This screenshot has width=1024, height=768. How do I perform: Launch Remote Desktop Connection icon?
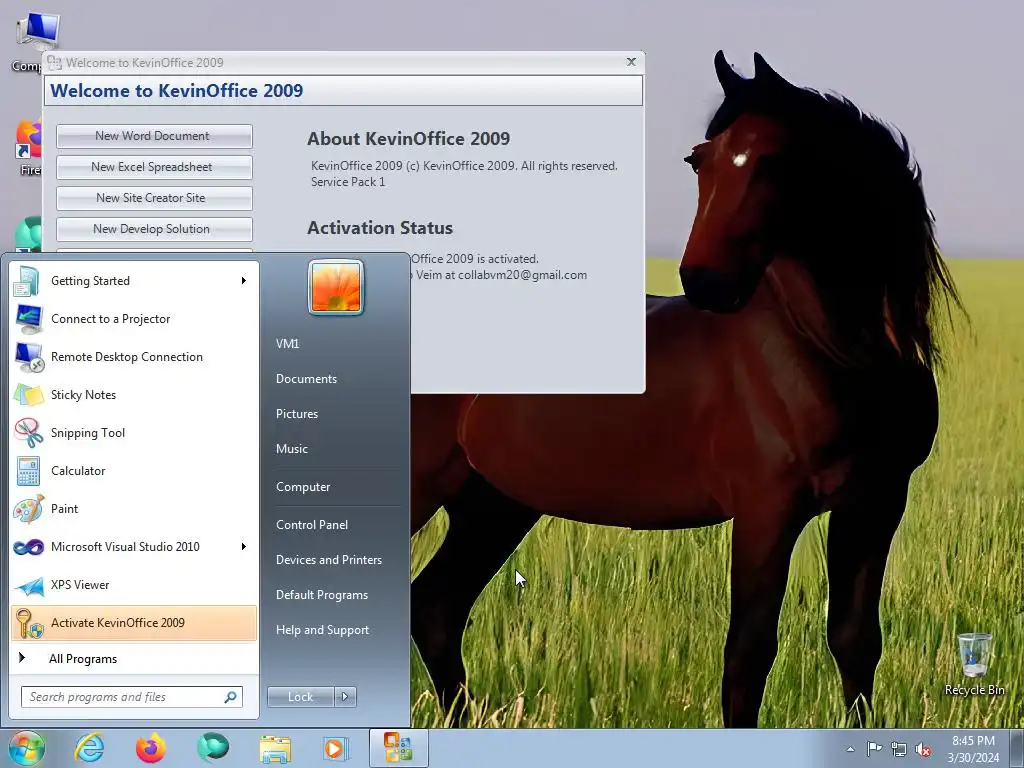point(28,357)
